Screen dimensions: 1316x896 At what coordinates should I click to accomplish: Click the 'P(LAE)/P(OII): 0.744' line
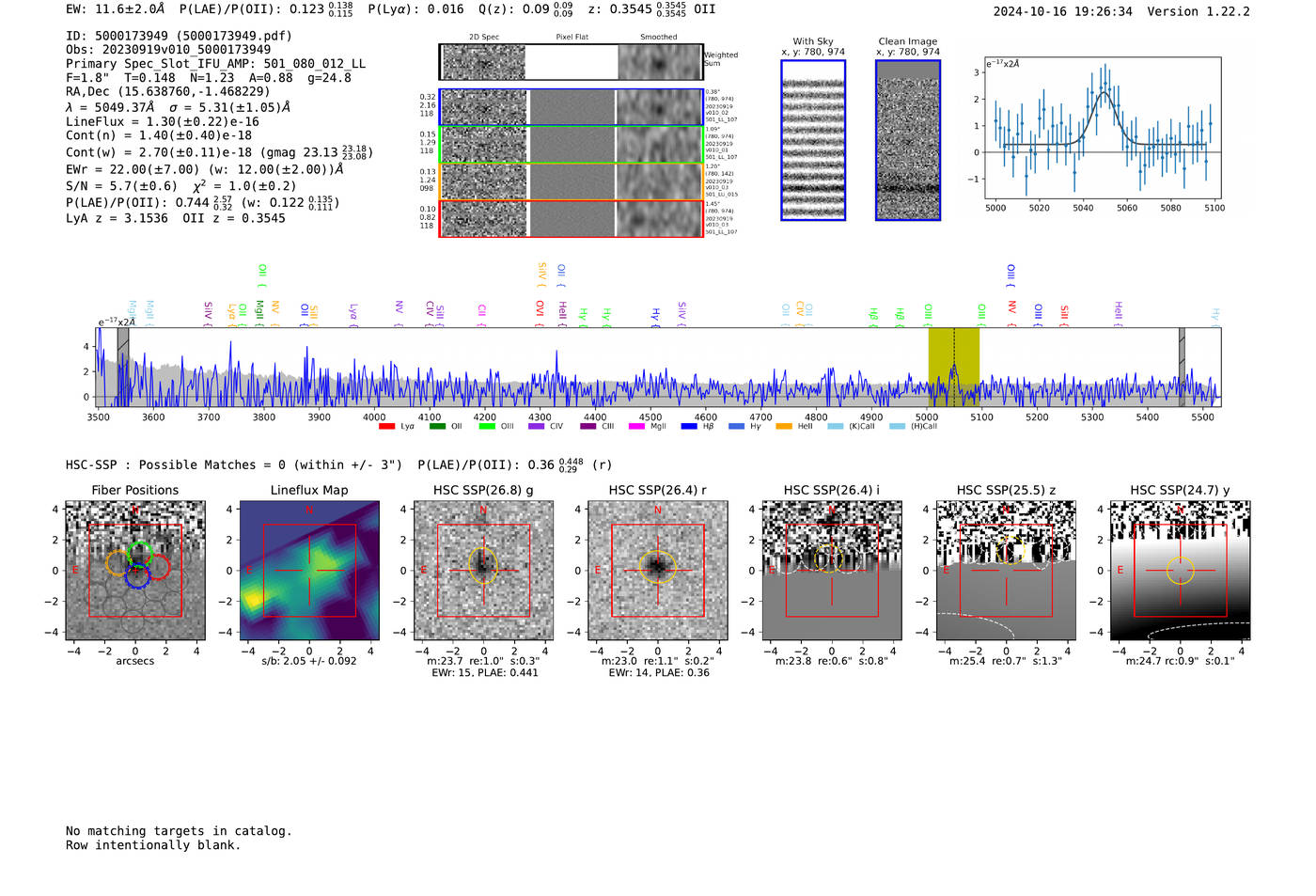(203, 202)
